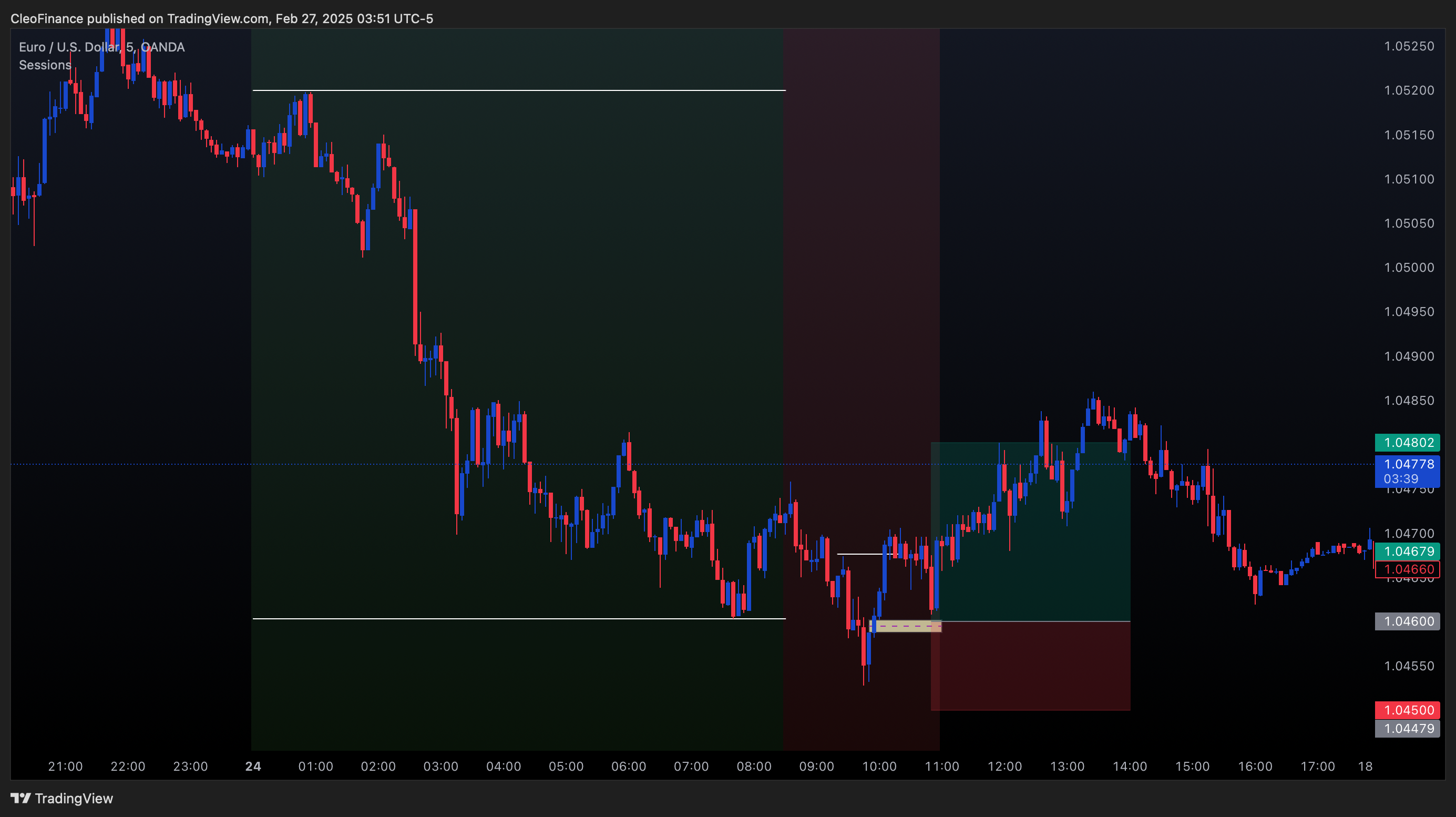Select the small beige rectangle with dashed line
This screenshot has height=817, width=1456.
pyautogui.click(x=906, y=627)
